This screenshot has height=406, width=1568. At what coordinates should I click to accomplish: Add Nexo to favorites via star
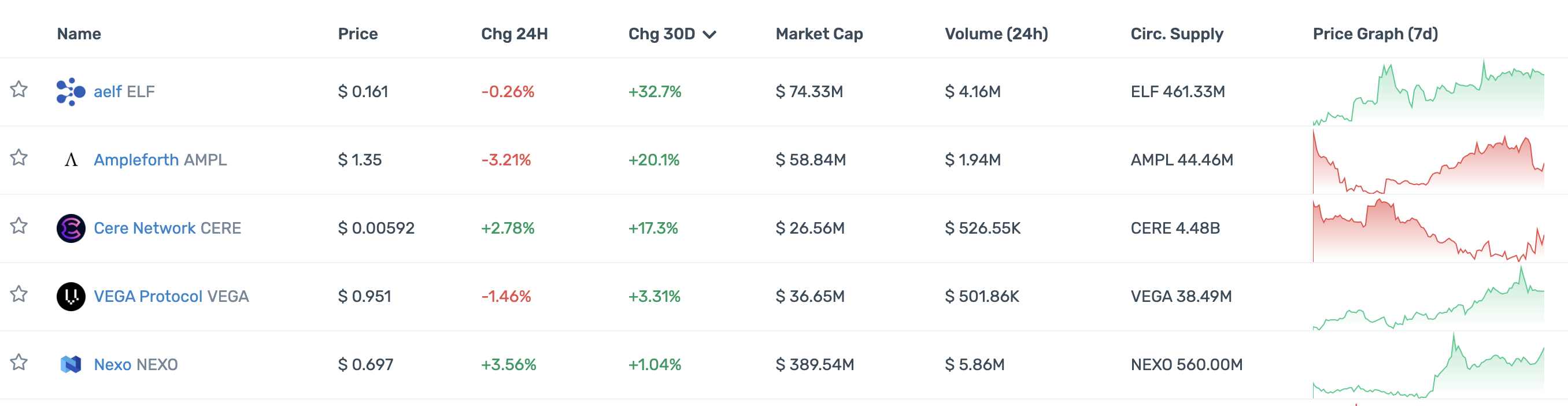[19, 362]
